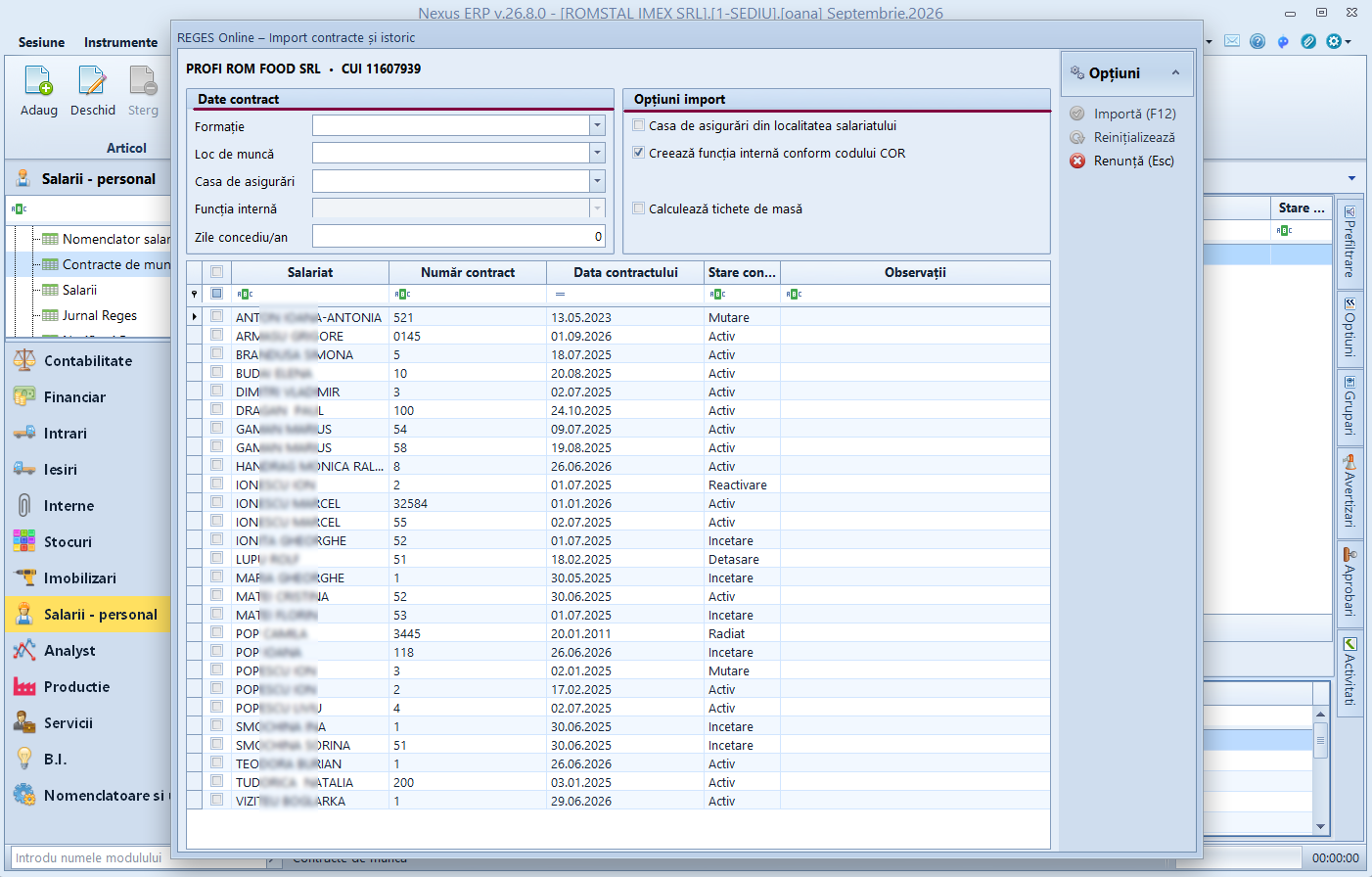Image resolution: width=1372 pixels, height=877 pixels.
Task: Open the B.I. lightbulb icon
Action: [x=24, y=759]
